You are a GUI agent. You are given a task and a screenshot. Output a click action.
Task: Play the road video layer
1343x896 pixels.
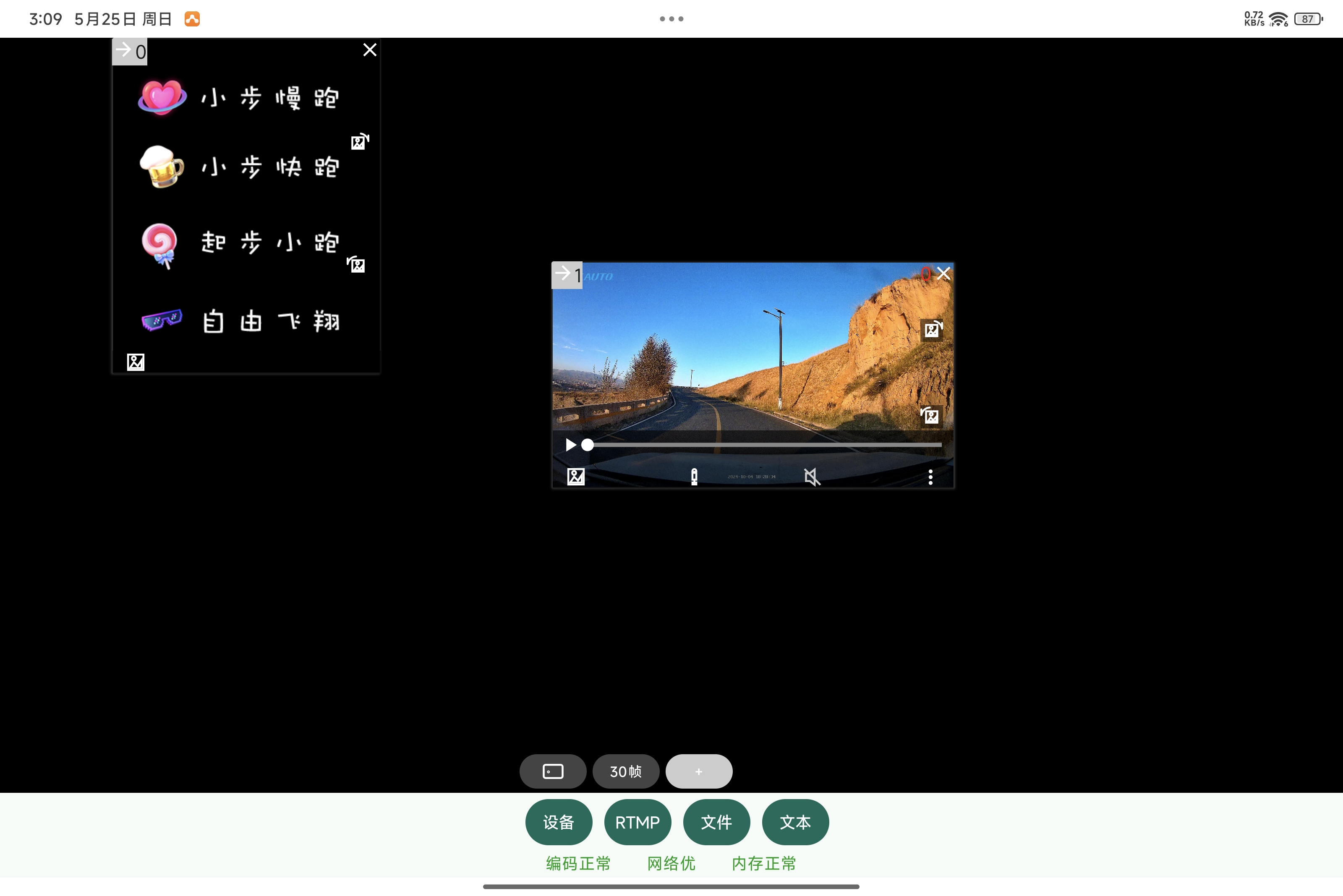[x=570, y=445]
